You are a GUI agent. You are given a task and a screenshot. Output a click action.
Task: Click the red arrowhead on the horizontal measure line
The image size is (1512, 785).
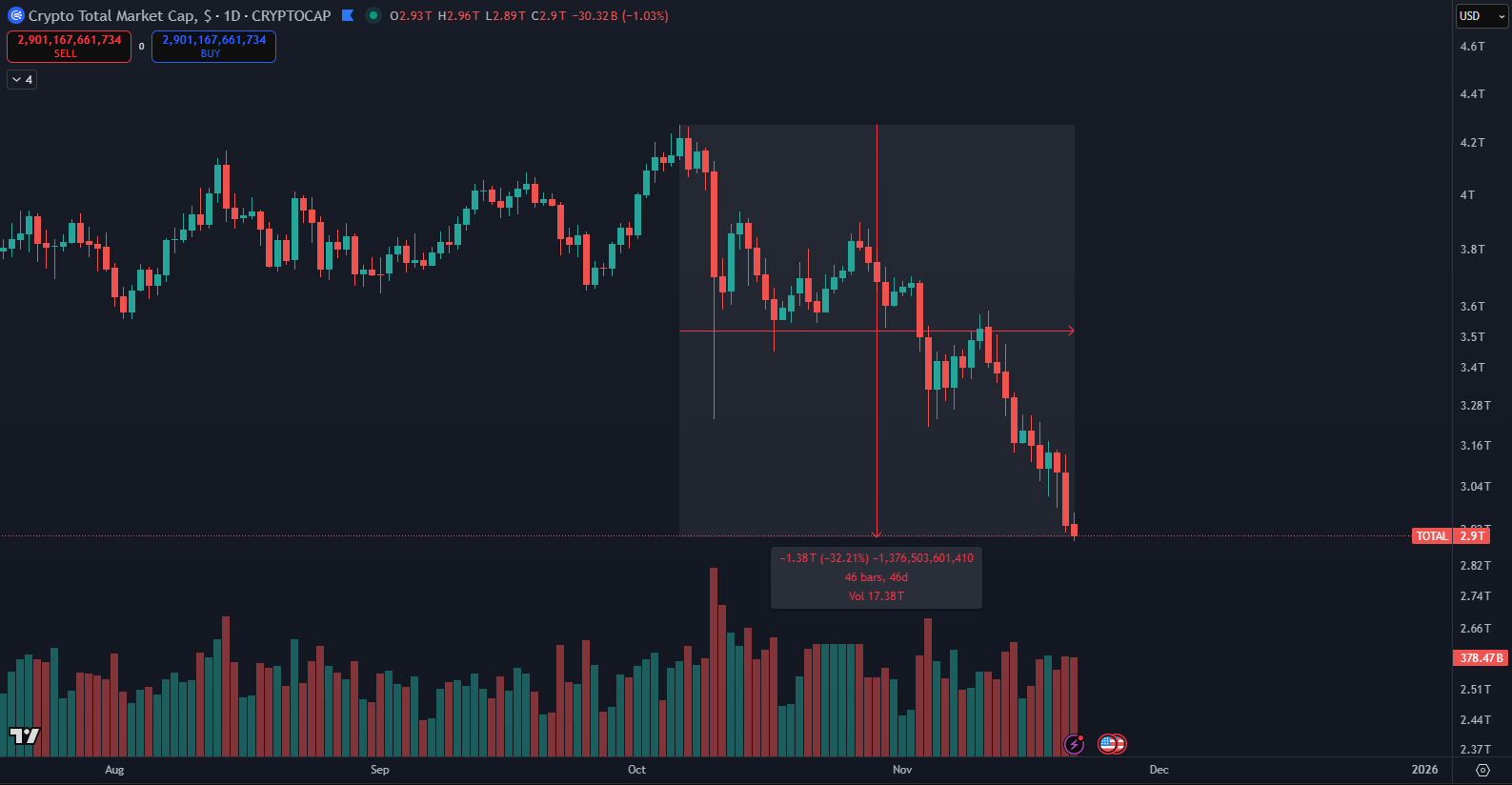[1071, 331]
